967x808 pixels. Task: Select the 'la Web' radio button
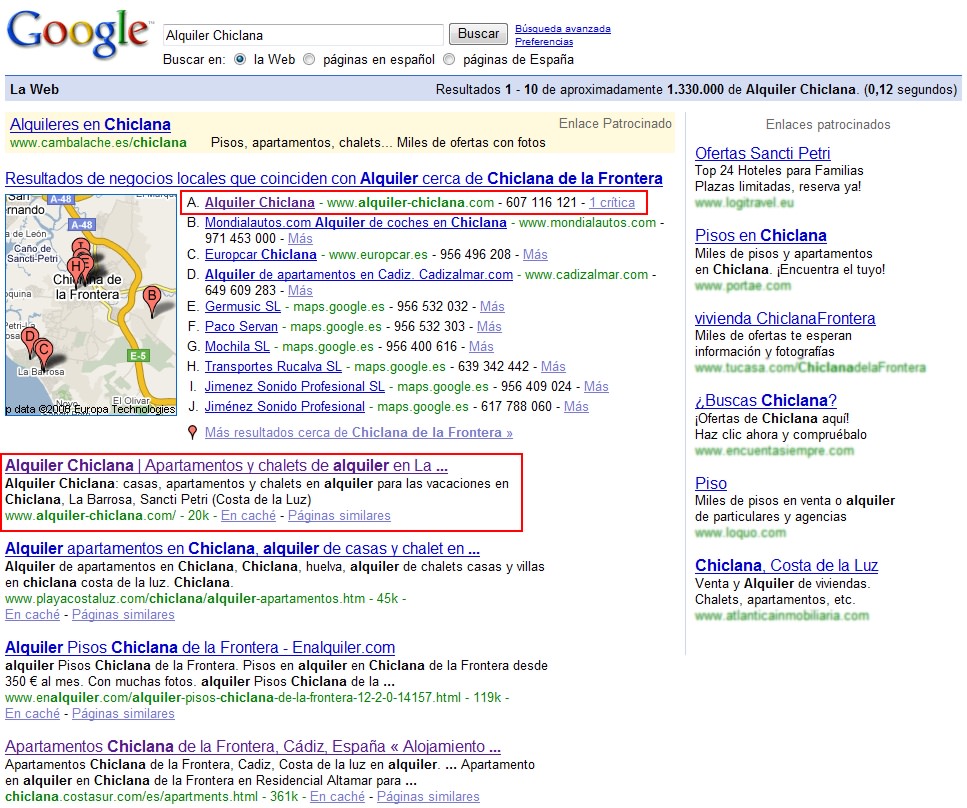pyautogui.click(x=240, y=59)
